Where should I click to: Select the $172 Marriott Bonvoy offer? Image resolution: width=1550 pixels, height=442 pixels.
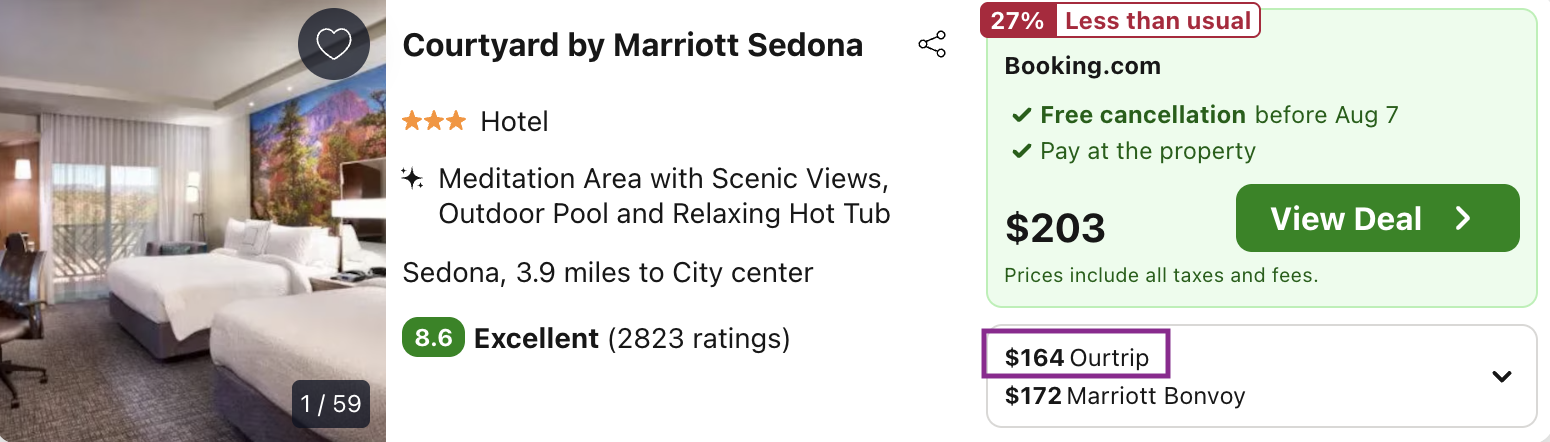pyautogui.click(x=1125, y=396)
